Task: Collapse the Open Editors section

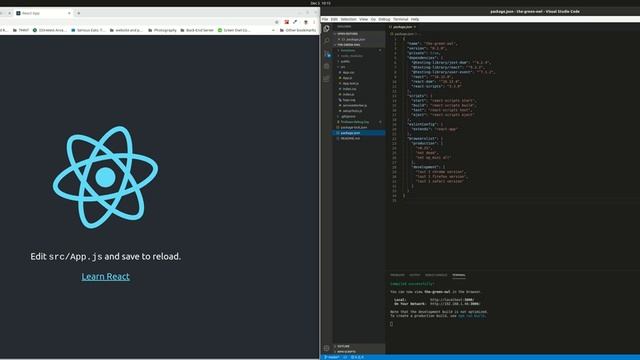Action: [359, 34]
